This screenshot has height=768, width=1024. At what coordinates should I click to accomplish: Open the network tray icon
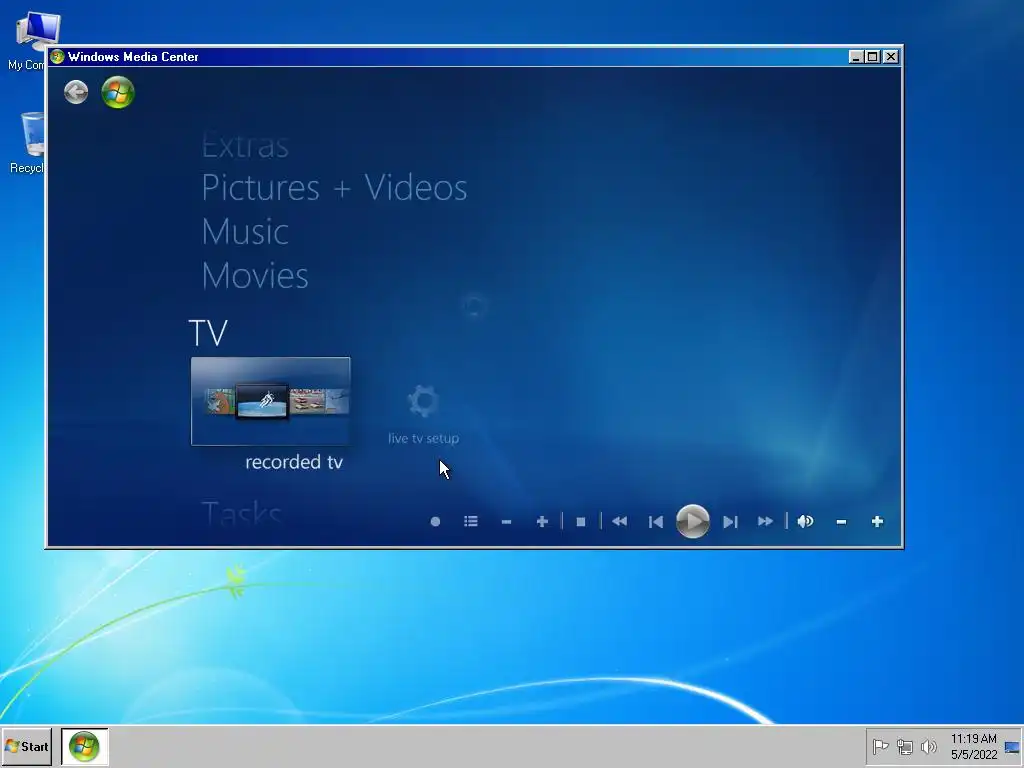point(904,746)
